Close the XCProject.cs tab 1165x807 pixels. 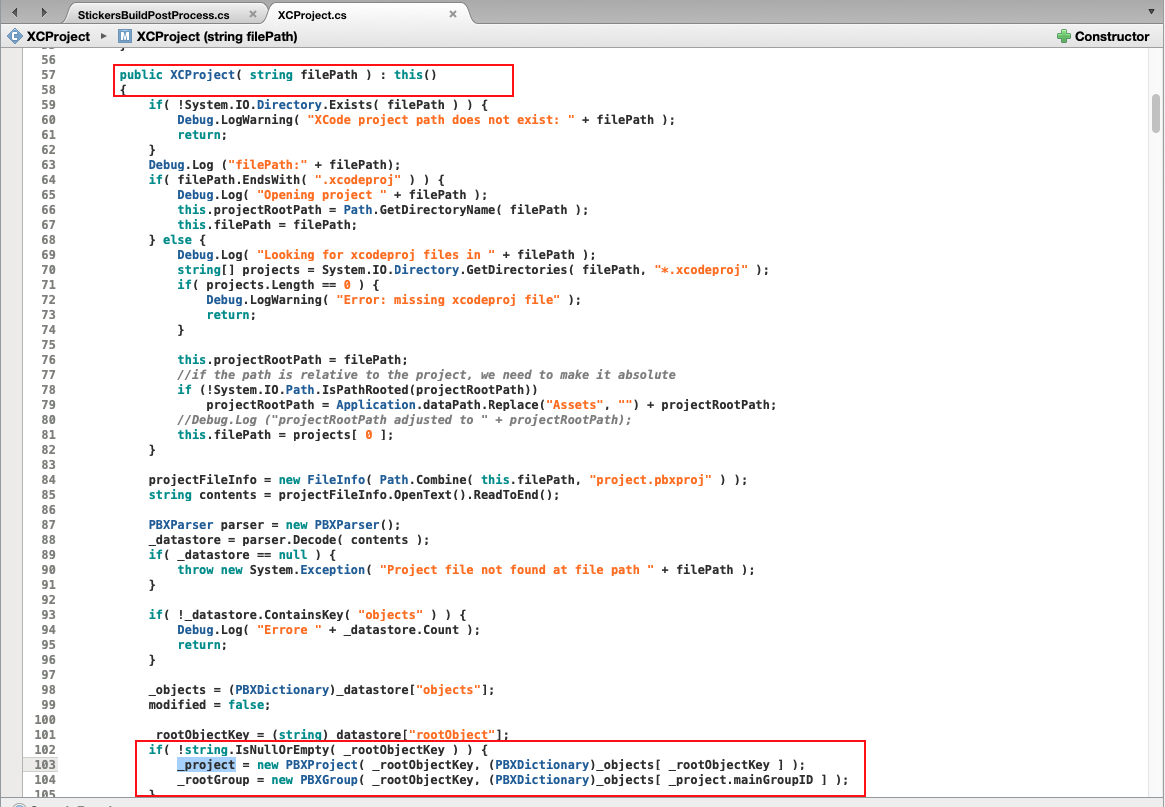point(452,14)
